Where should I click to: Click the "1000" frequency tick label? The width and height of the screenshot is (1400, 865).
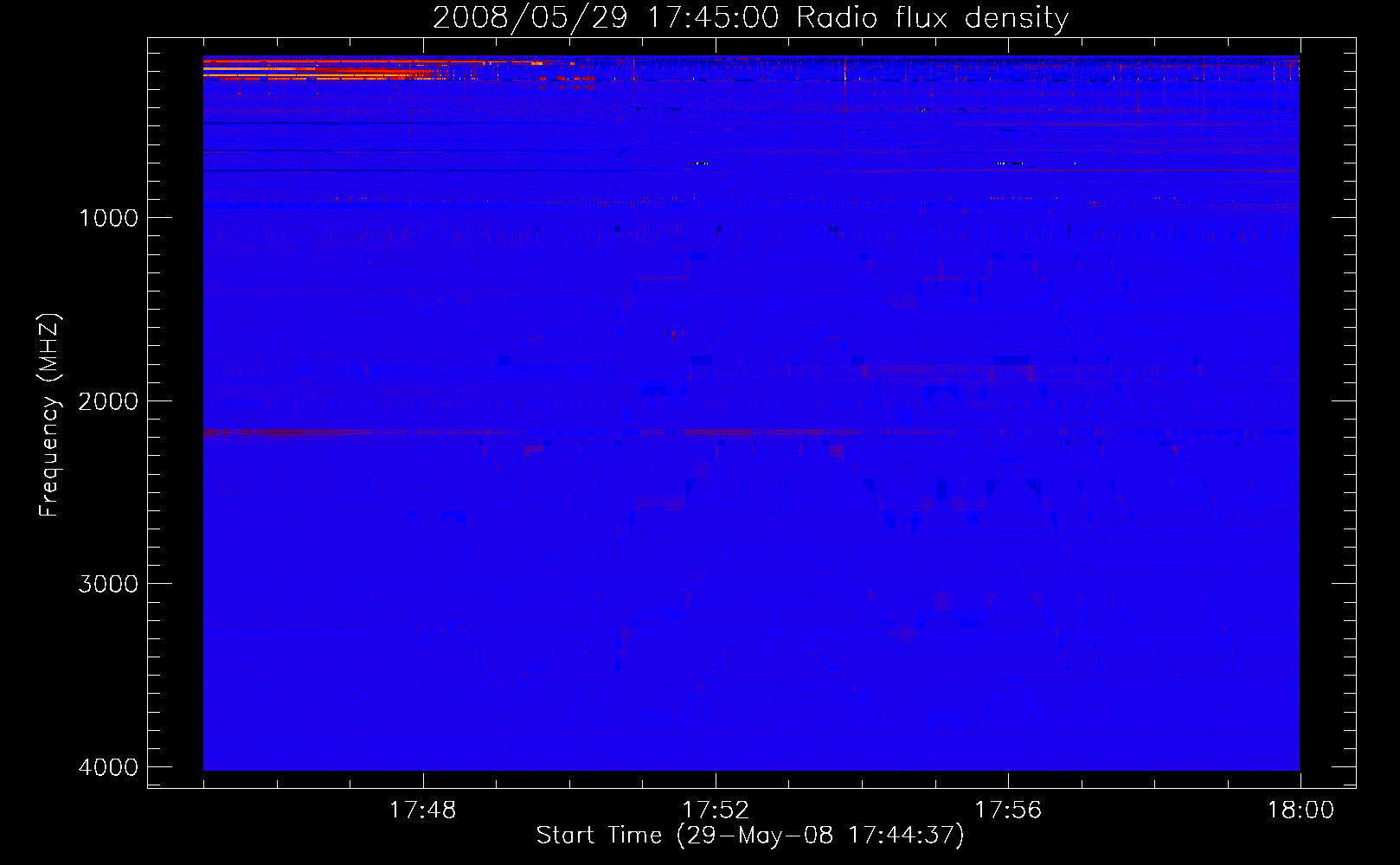pyautogui.click(x=109, y=218)
